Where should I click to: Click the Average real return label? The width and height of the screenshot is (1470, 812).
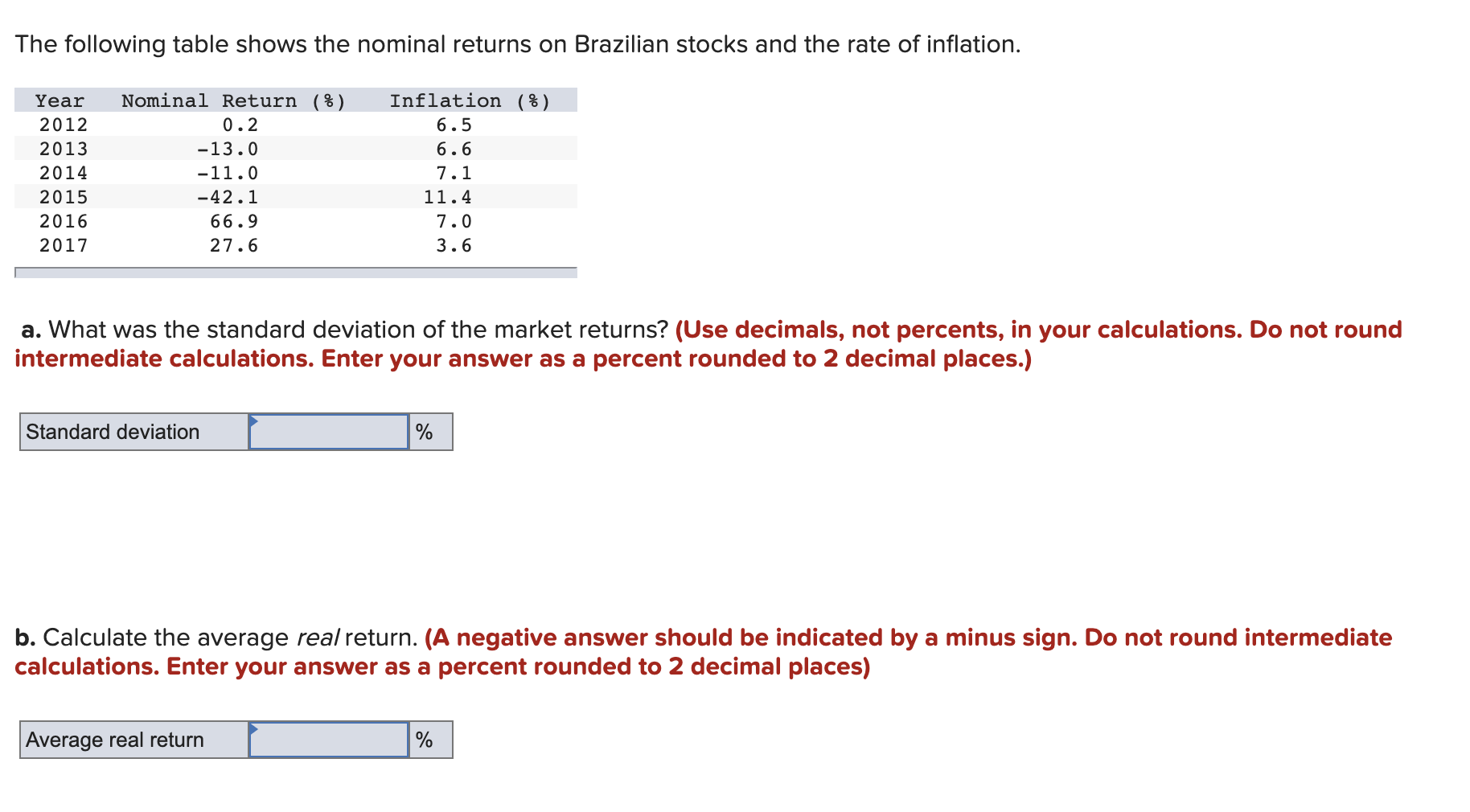pyautogui.click(x=114, y=740)
